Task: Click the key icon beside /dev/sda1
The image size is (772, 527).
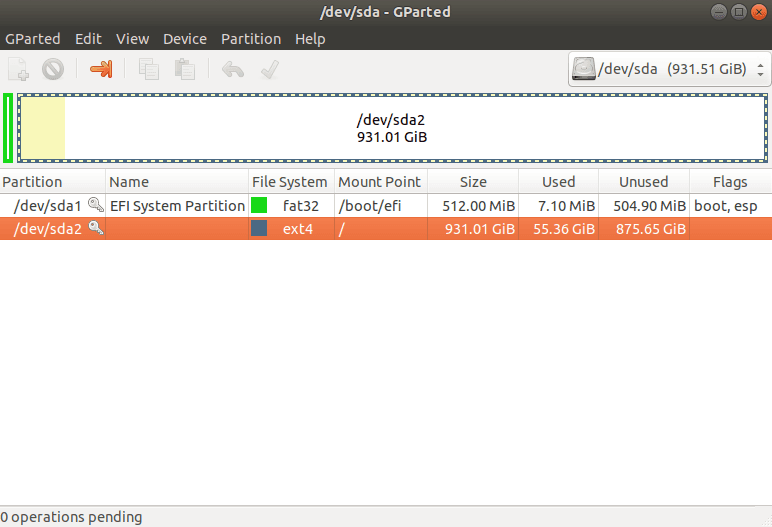Action: pyautogui.click(x=95, y=205)
